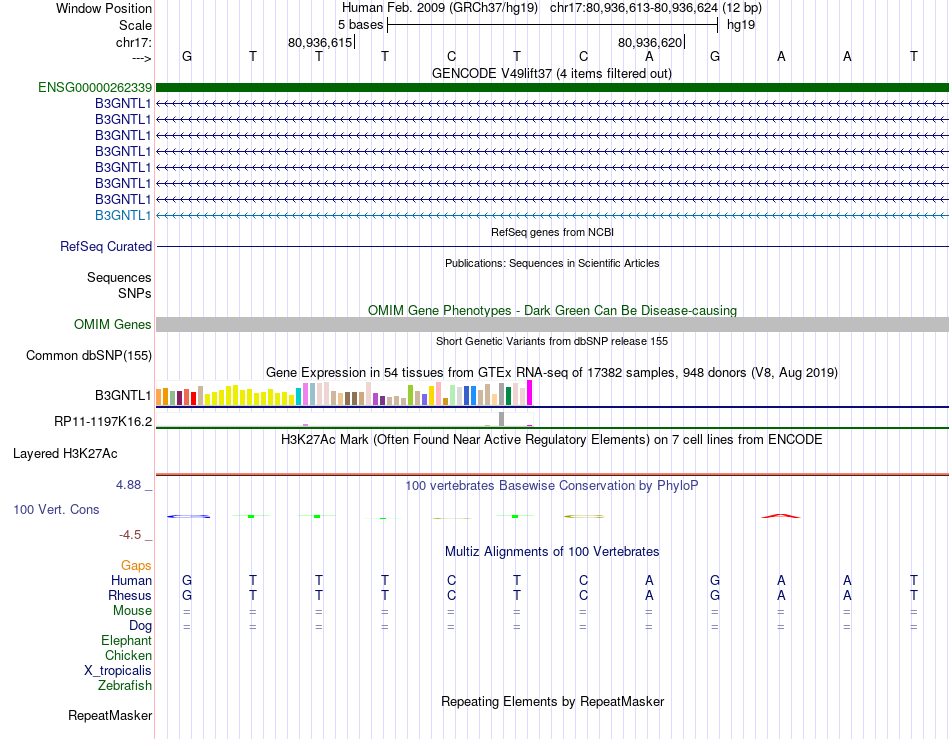Click the Human Feb. 2009 (GRCh37/hg19) assembly text
950x739 pixels.
pyautogui.click(x=440, y=8)
